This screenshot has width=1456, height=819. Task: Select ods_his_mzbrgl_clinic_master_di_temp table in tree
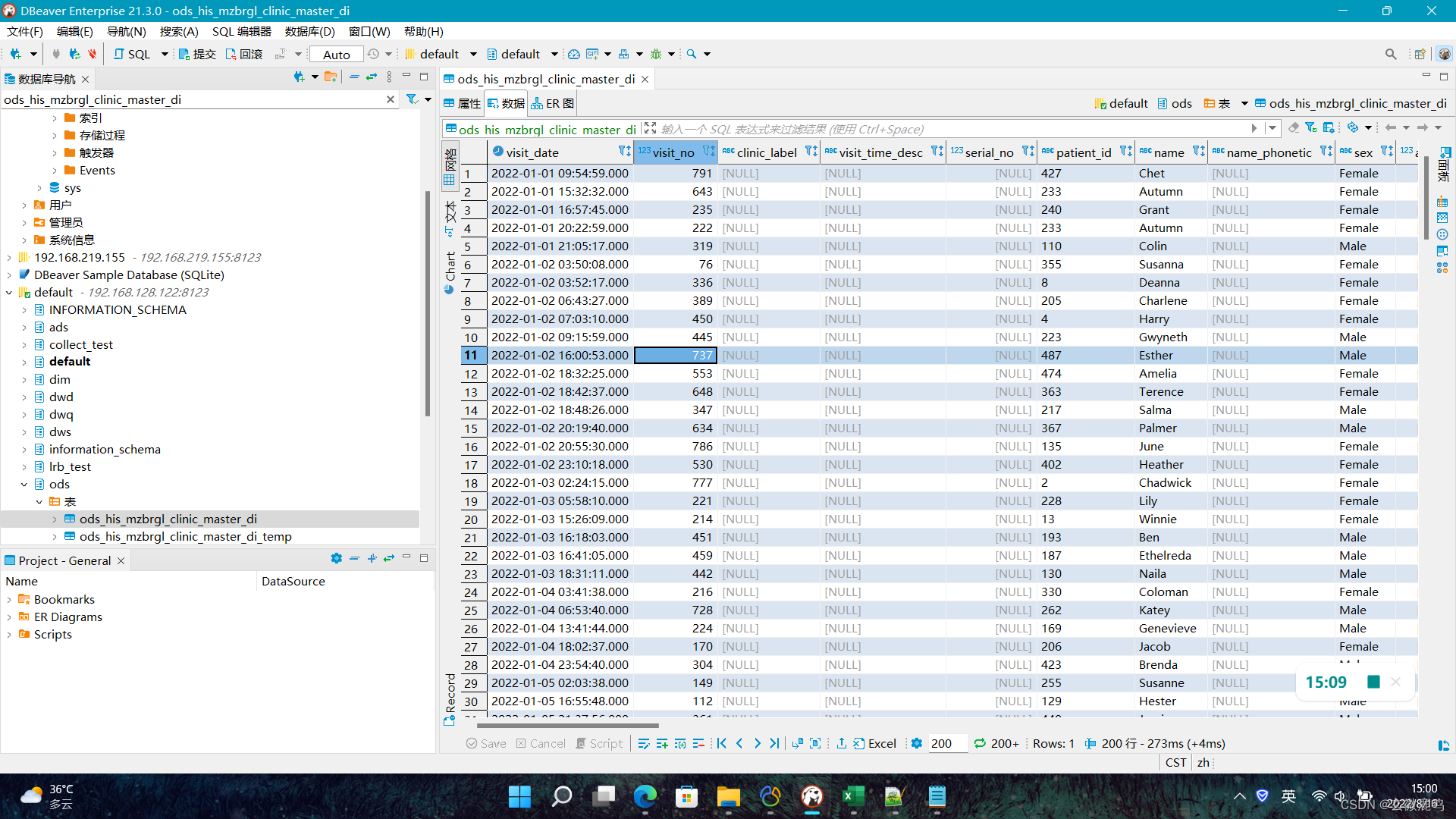point(185,537)
